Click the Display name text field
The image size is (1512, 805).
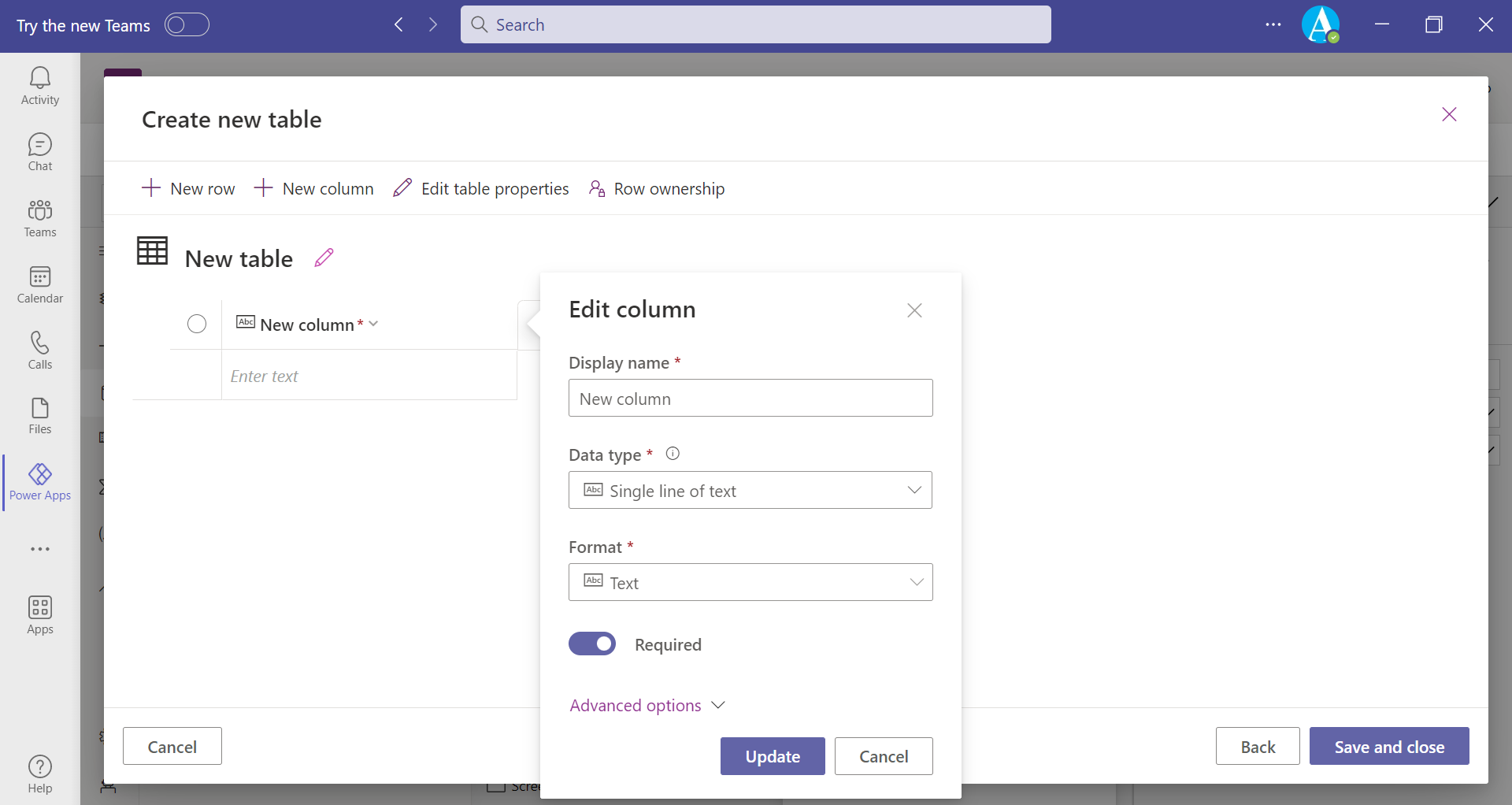[750, 399]
